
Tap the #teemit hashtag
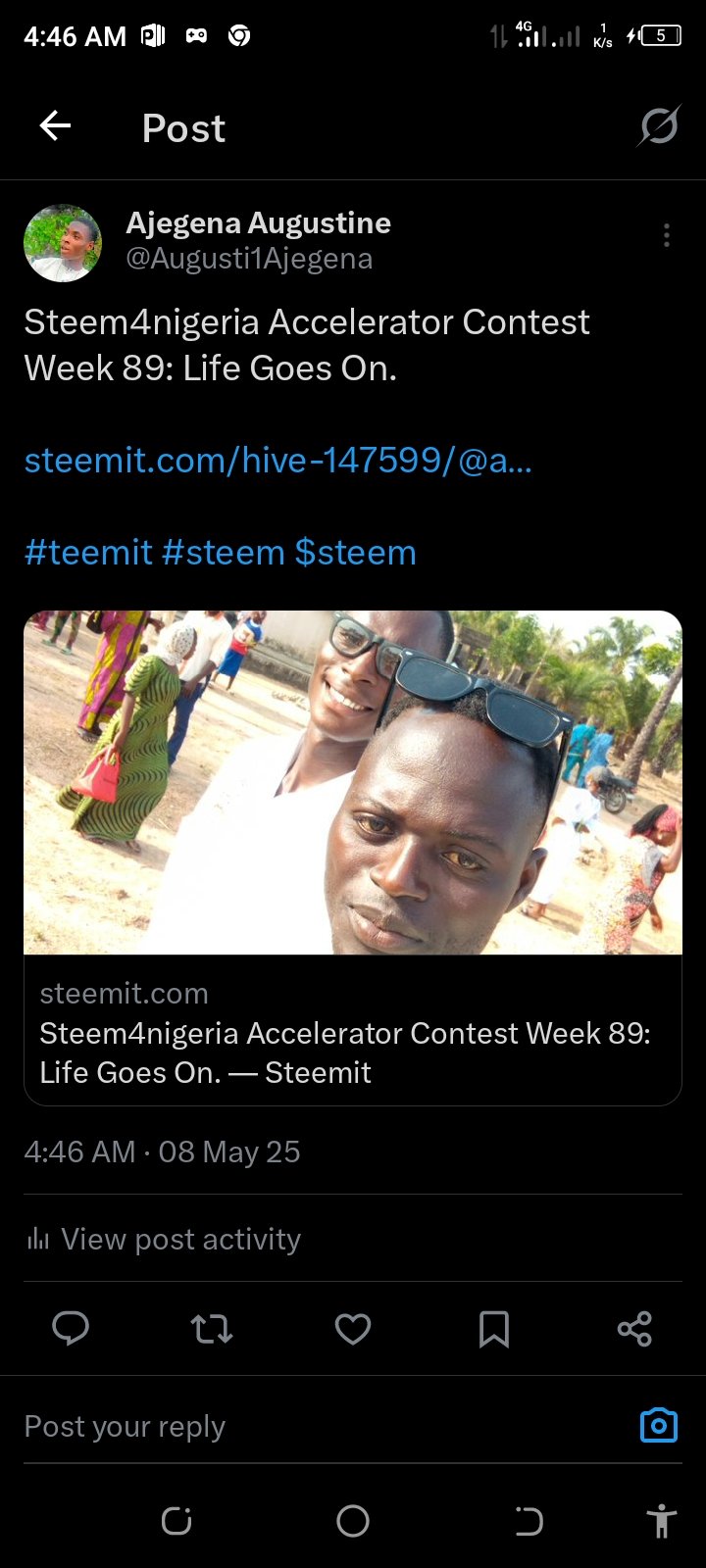click(x=88, y=553)
